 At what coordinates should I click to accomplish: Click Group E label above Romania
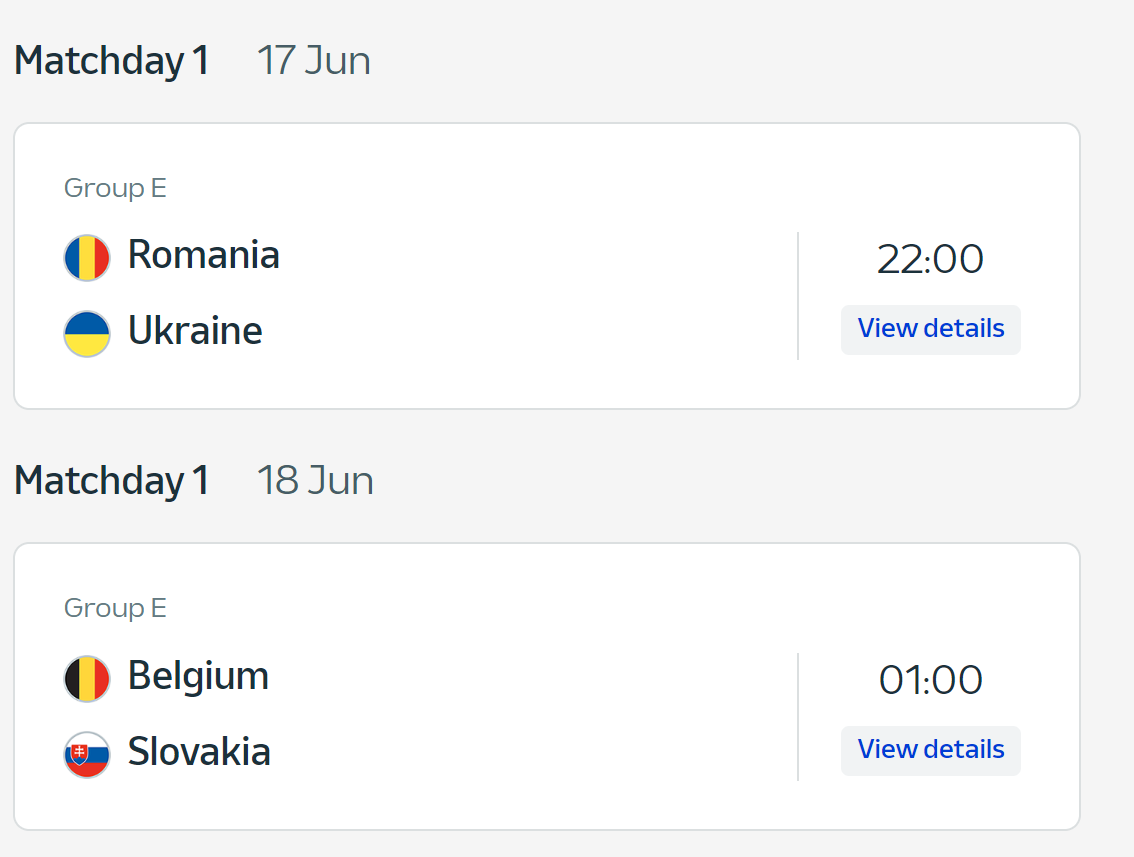coord(115,188)
